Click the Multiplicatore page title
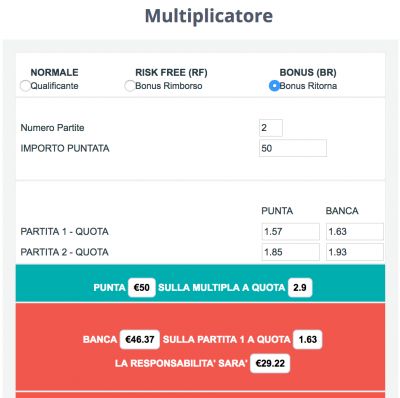 pos(209,16)
